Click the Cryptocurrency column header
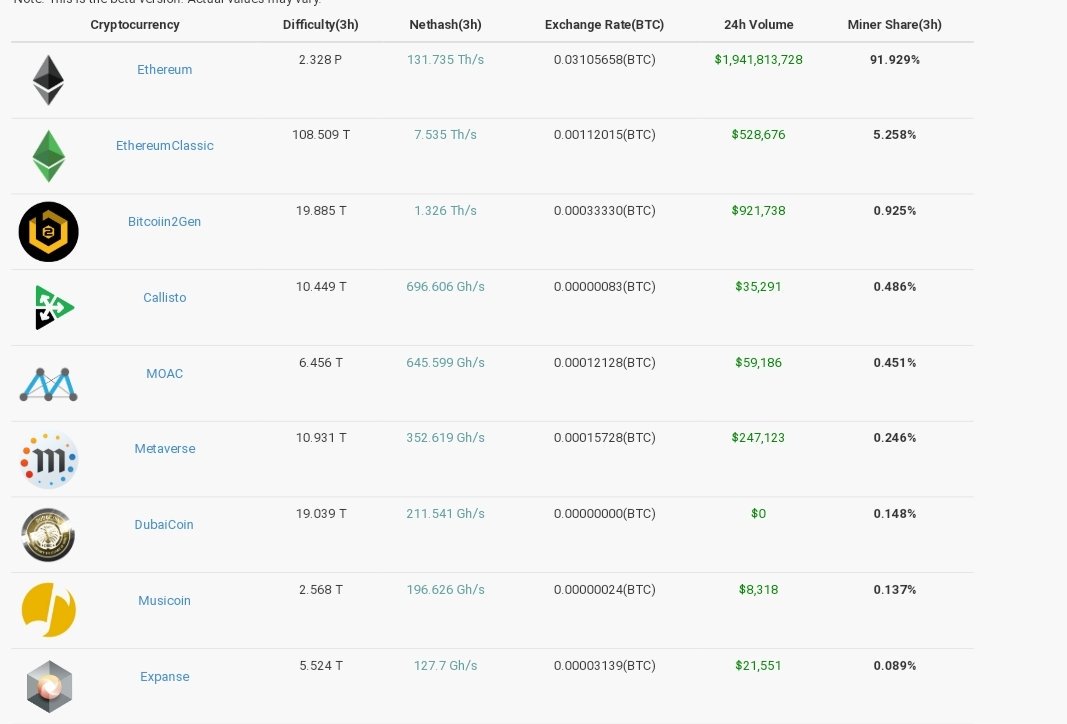 pos(135,24)
